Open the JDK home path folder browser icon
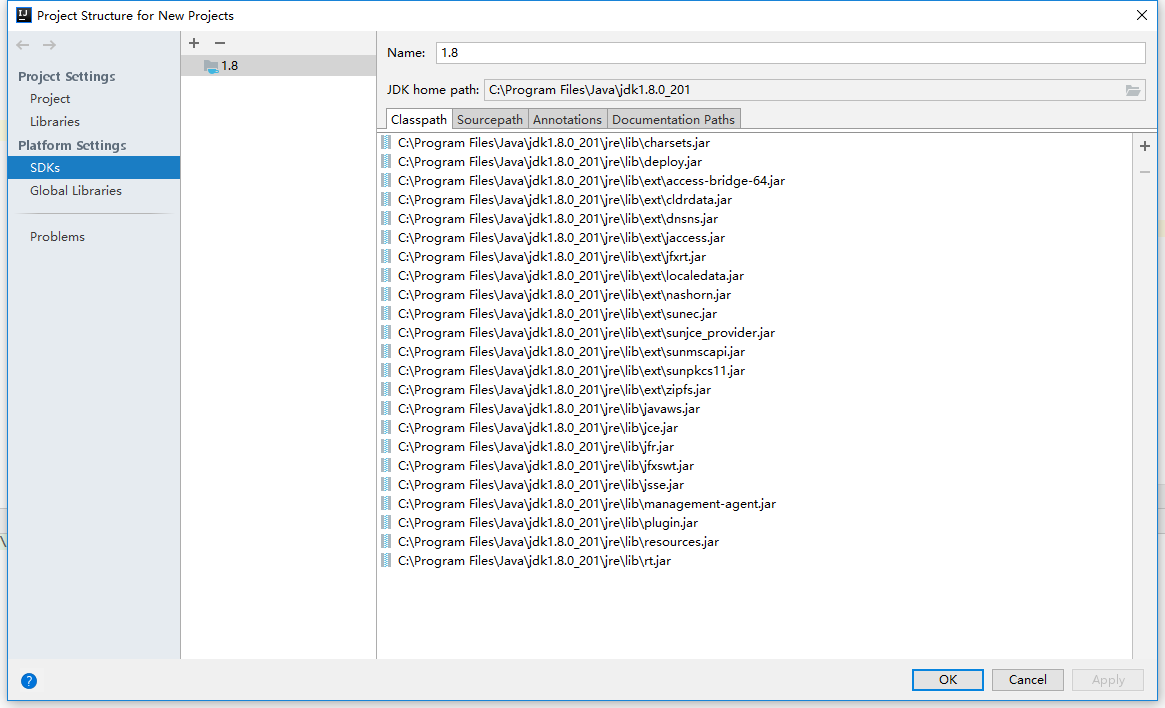This screenshot has width=1165, height=708. pos(1133,89)
